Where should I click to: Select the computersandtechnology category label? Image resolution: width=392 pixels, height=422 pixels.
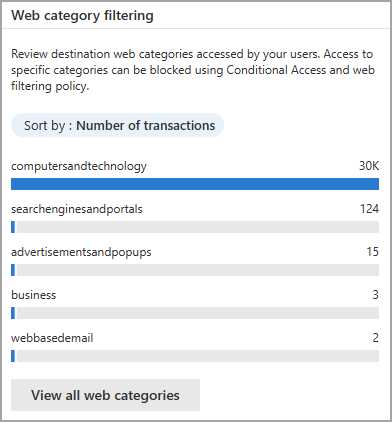[79, 166]
